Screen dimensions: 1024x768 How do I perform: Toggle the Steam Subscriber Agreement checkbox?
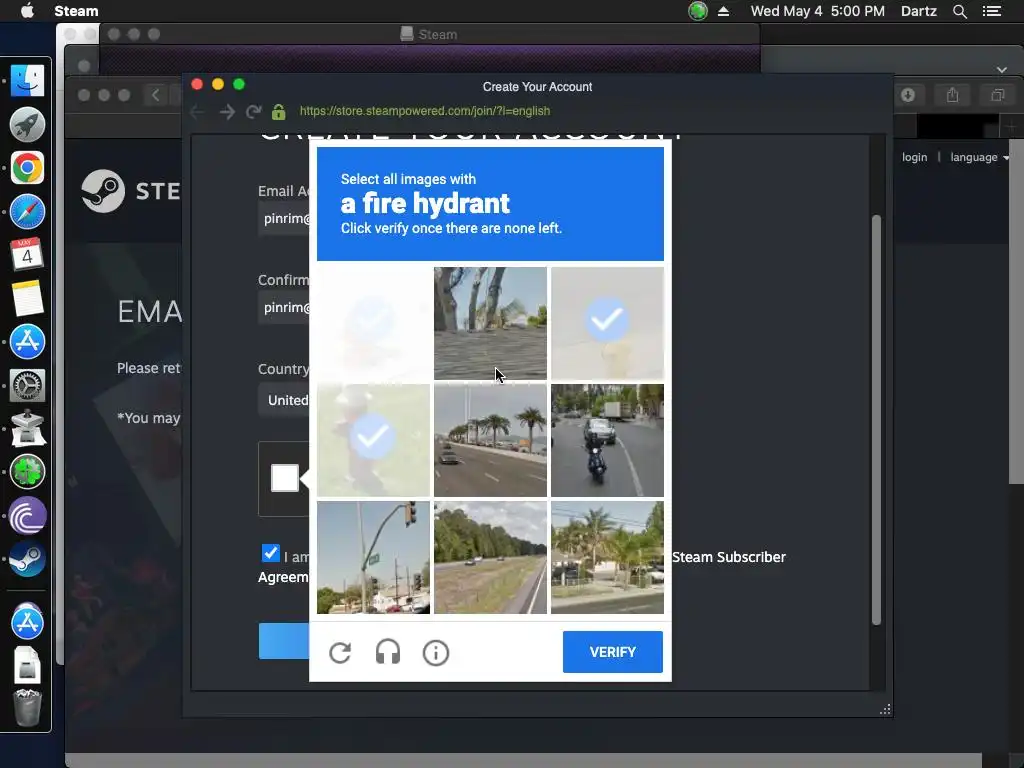click(x=270, y=553)
